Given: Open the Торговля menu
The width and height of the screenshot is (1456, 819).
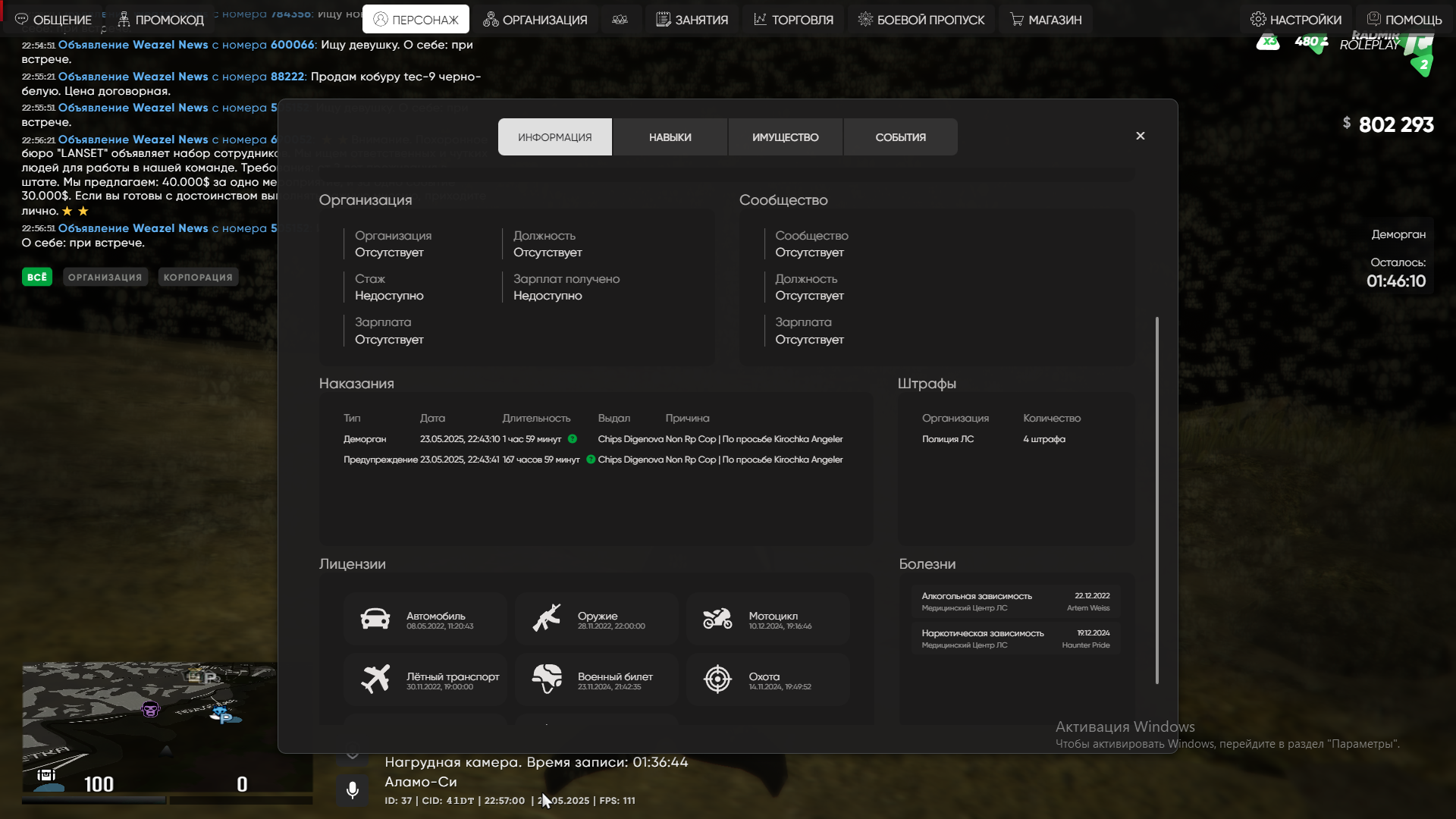Looking at the screenshot, I should (x=793, y=20).
